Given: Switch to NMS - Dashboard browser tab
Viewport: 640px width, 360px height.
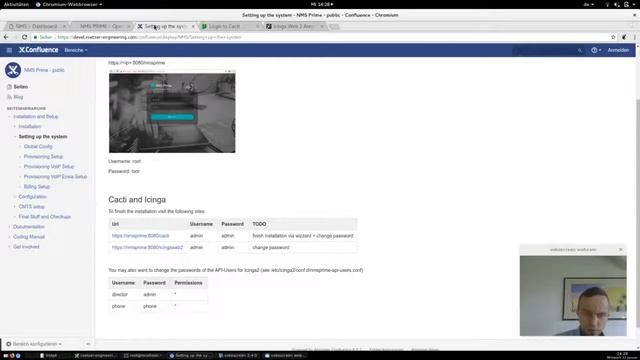Looking at the screenshot, I should pyautogui.click(x=36, y=26).
